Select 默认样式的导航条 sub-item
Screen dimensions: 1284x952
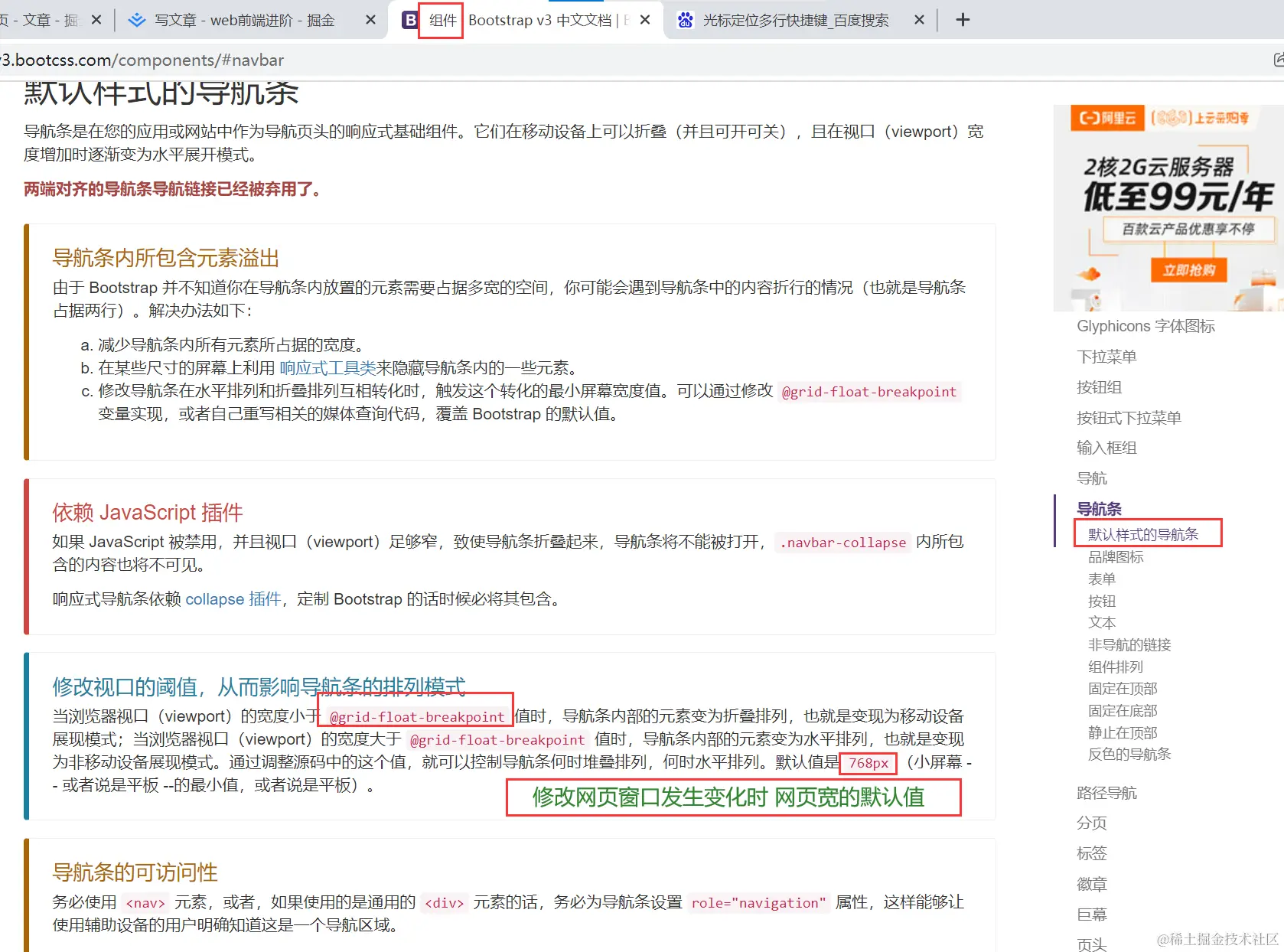[1143, 534]
